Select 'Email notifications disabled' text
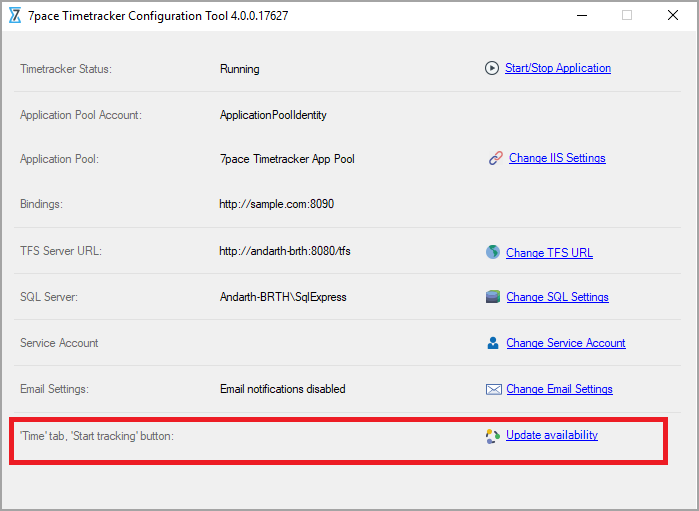699x511 pixels. 283,389
